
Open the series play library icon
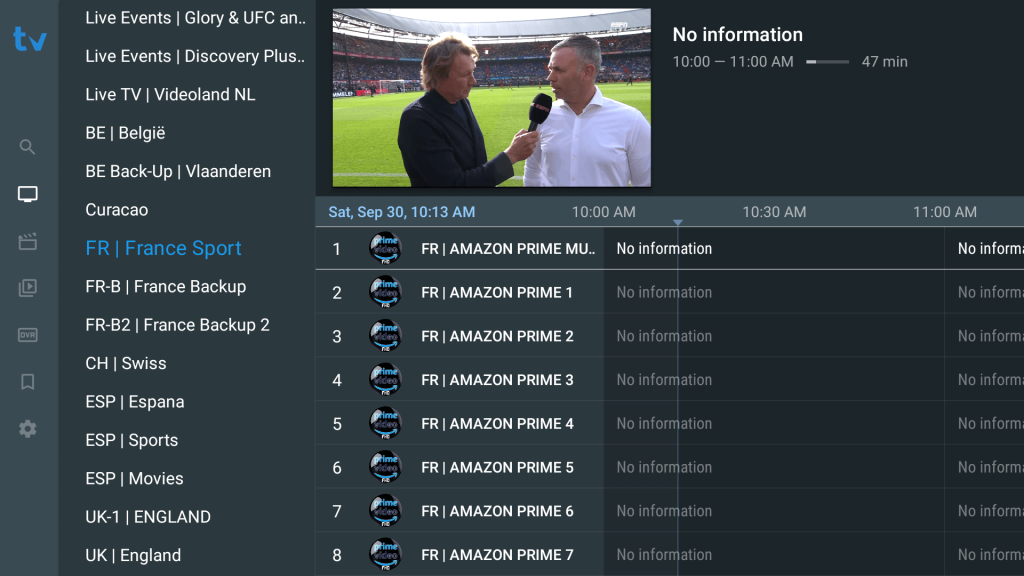coord(28,288)
